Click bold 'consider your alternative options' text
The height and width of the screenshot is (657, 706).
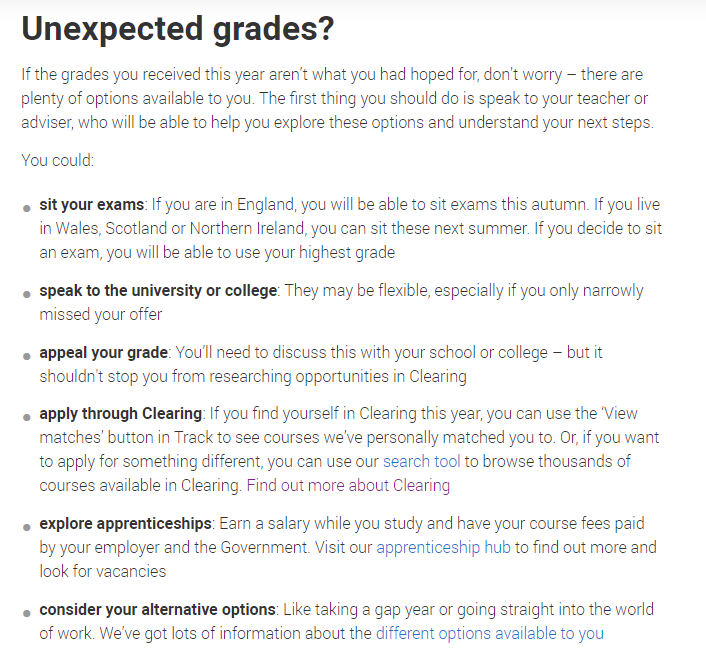(x=158, y=609)
